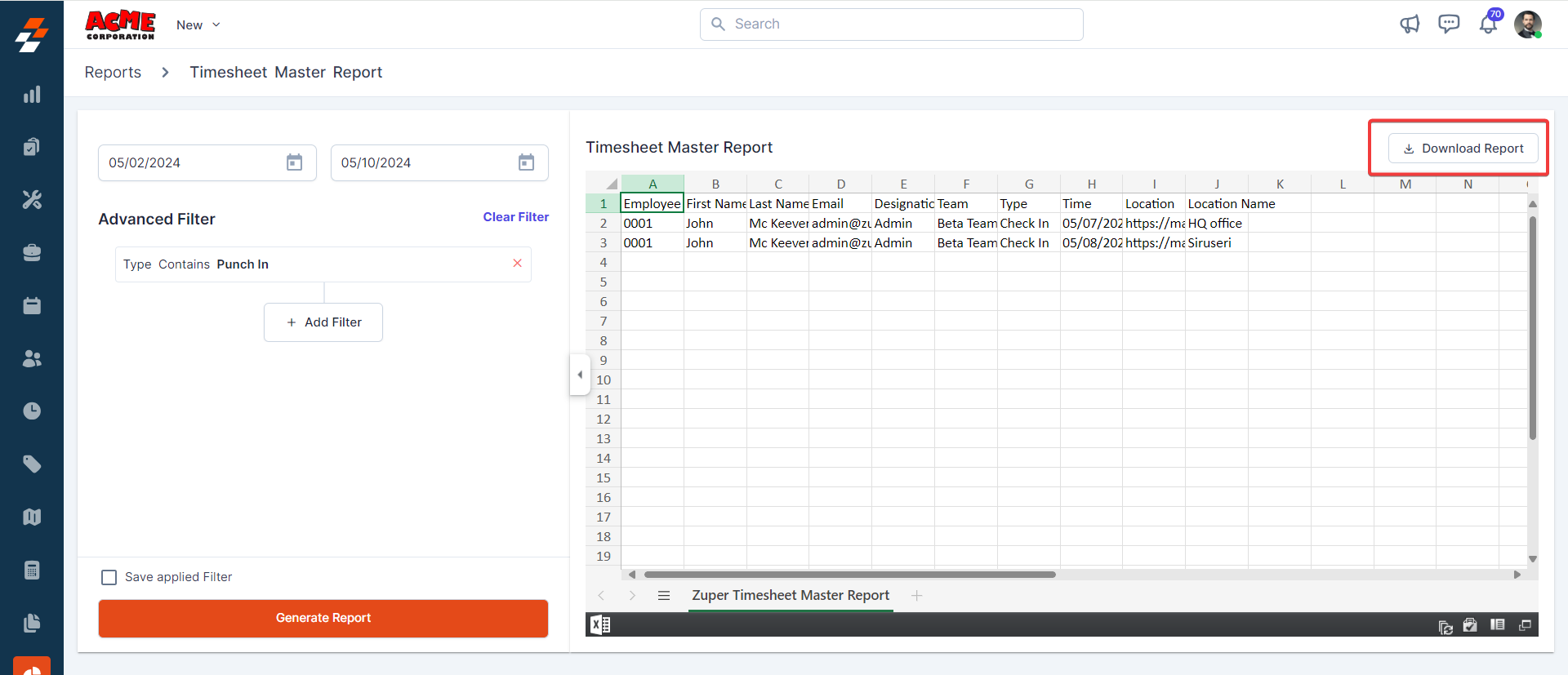
Task: Remove the Type Contains Punch In filter
Action: (x=517, y=263)
